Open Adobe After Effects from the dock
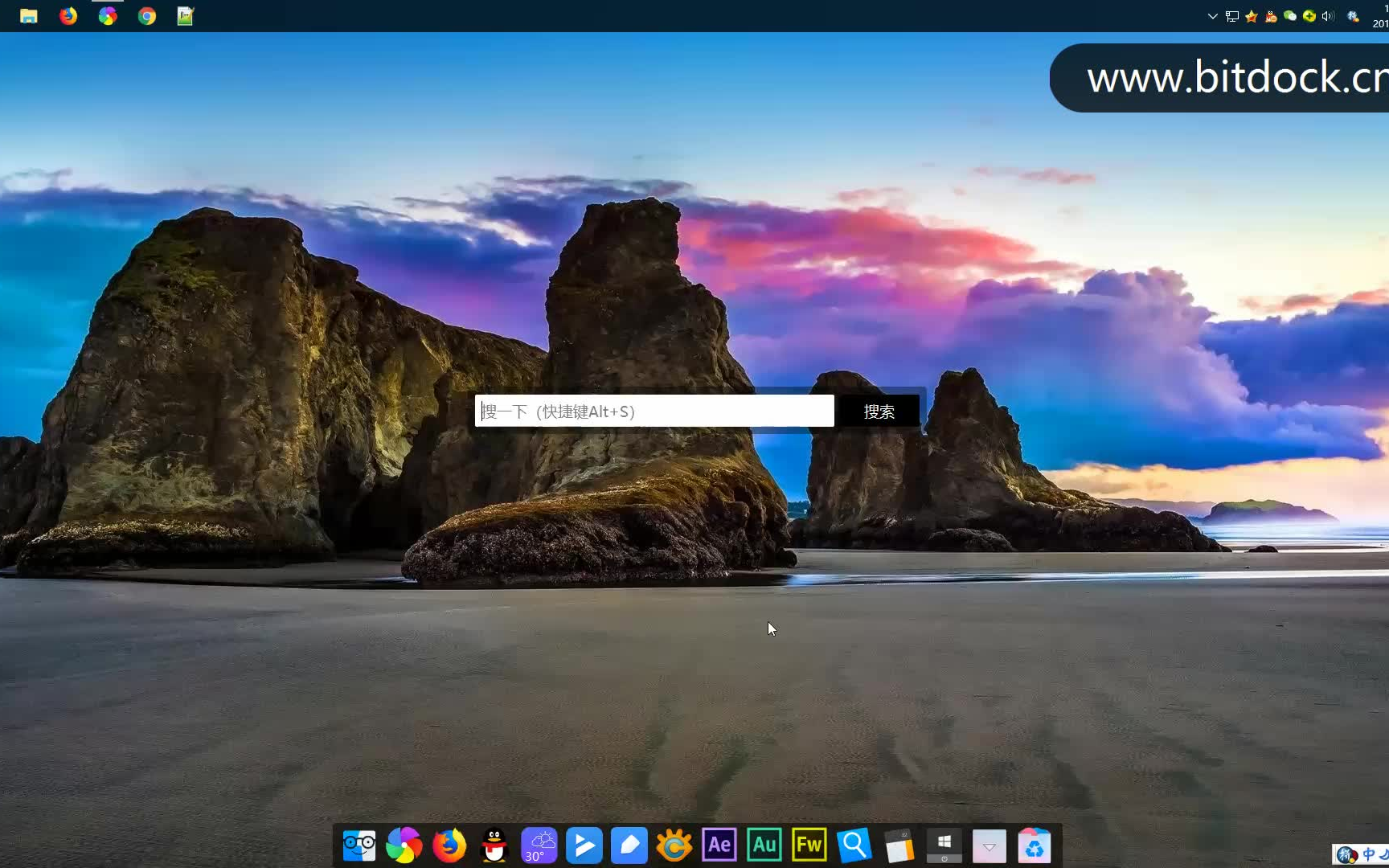1389x868 pixels. [x=719, y=845]
